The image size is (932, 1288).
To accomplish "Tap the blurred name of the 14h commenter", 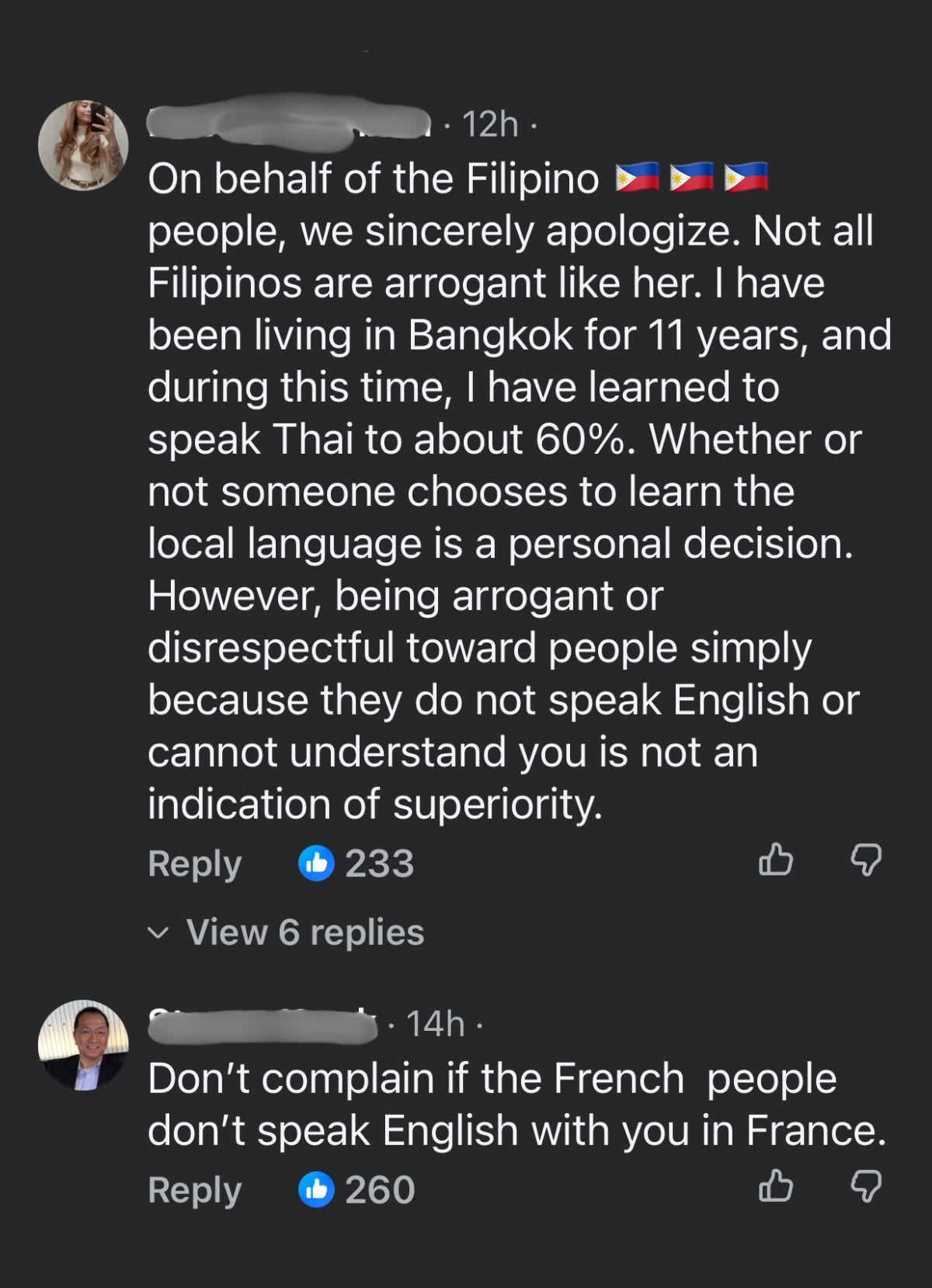I will pos(263,1025).
